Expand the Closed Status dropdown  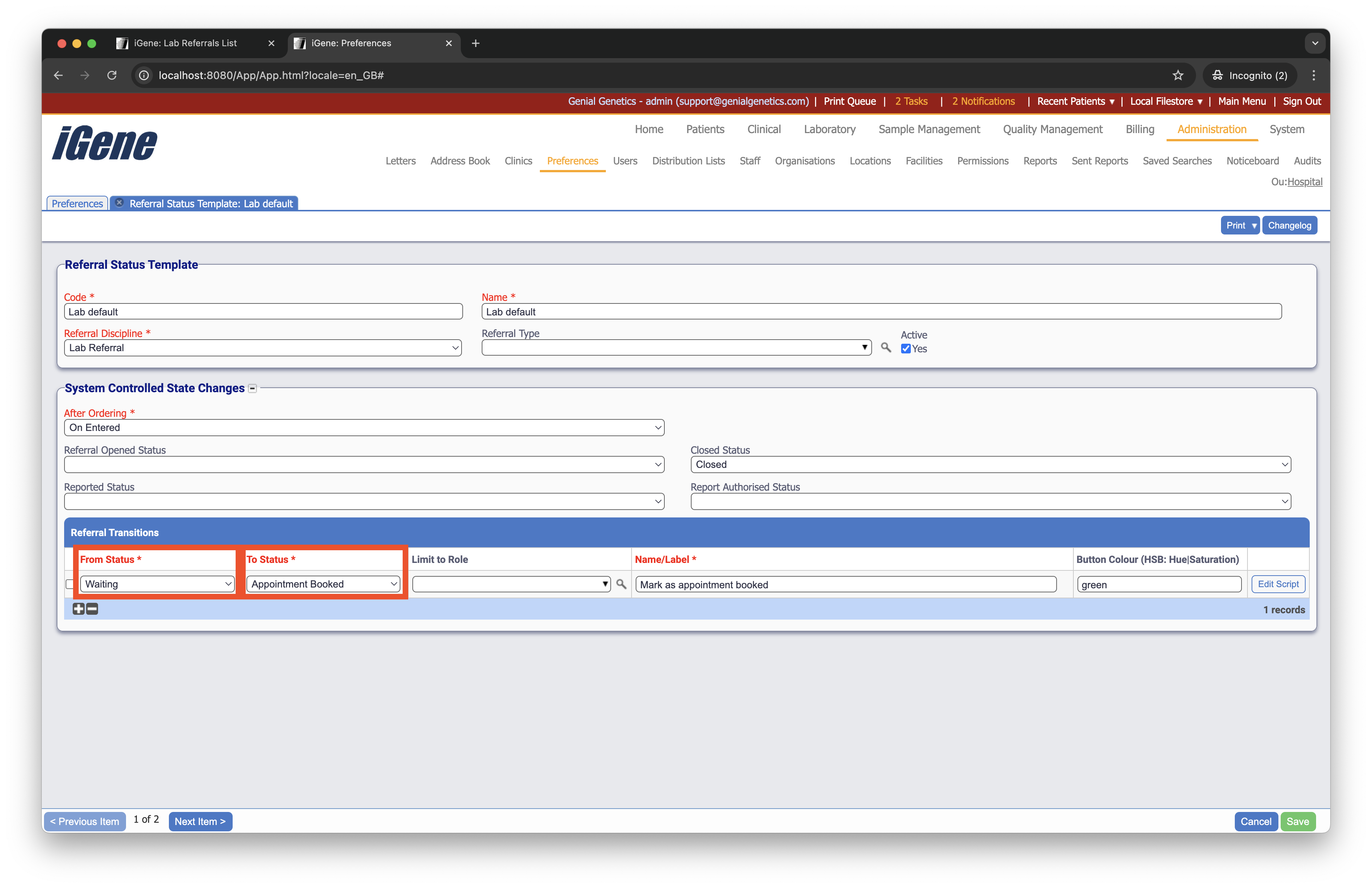click(990, 465)
